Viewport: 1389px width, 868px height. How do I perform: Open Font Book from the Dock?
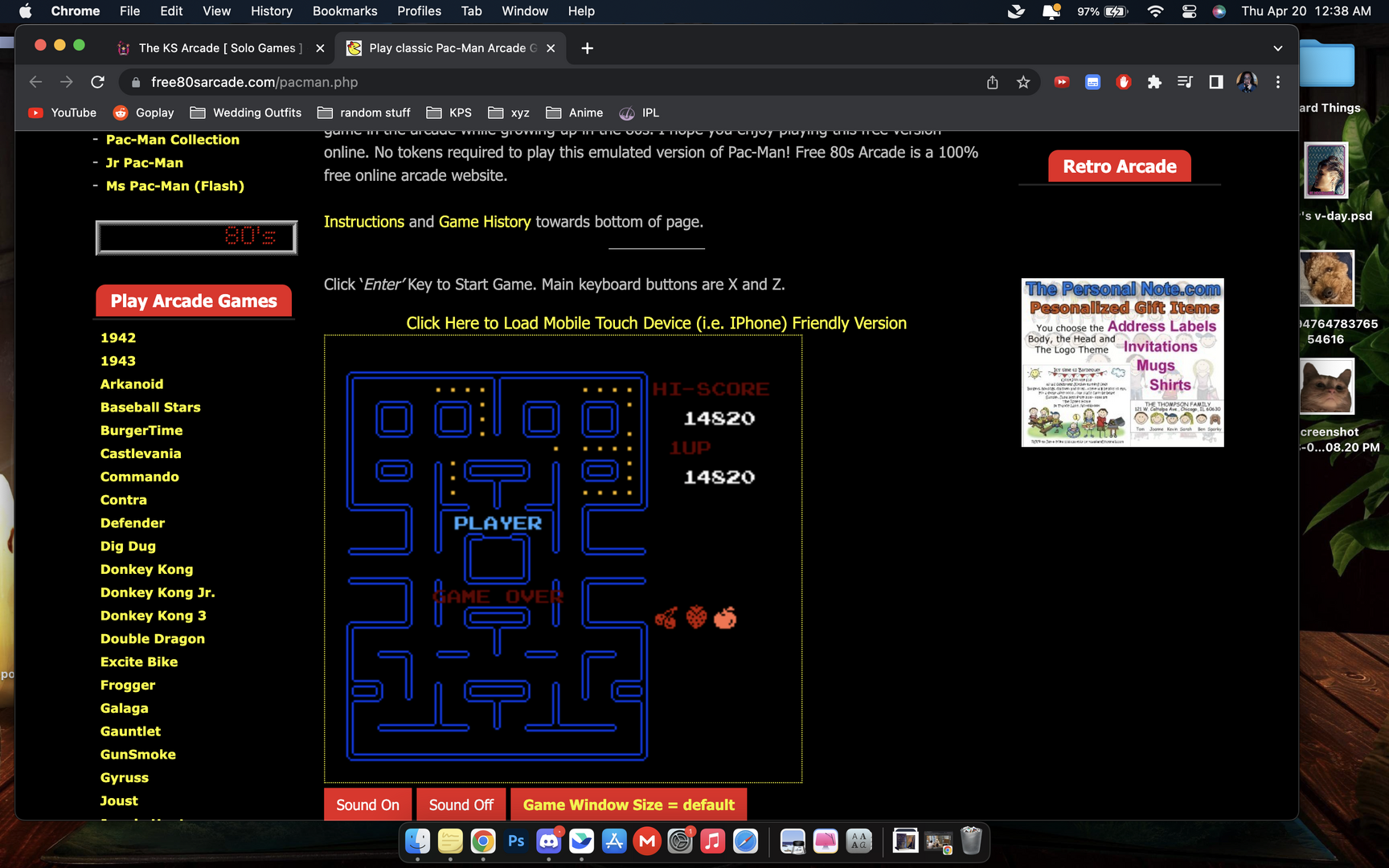[858, 841]
